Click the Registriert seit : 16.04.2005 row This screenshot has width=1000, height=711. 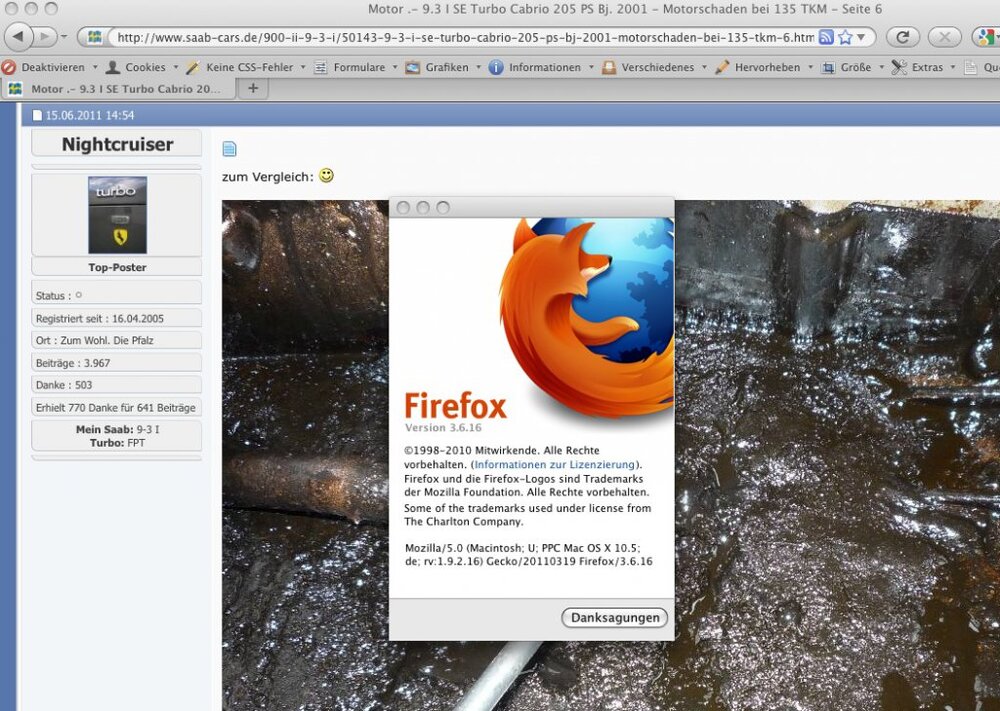tap(117, 318)
